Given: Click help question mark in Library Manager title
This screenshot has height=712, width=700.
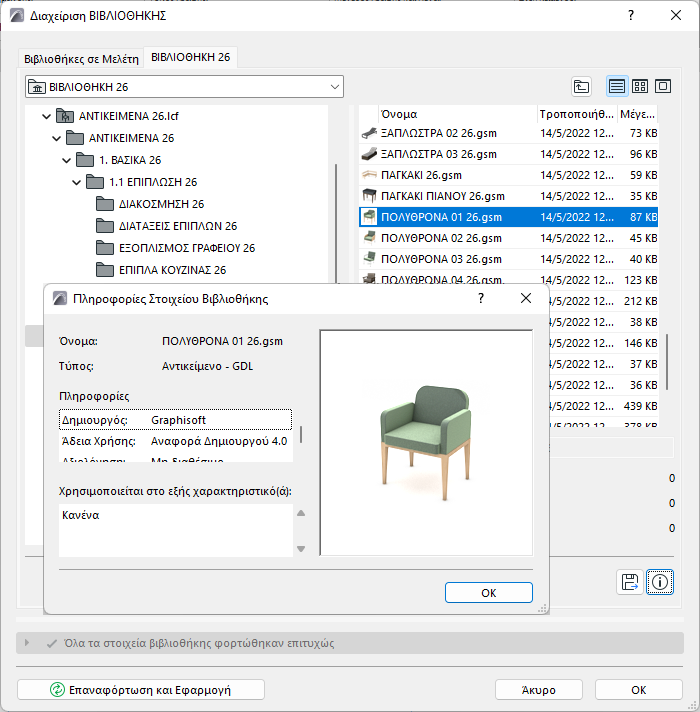Looking at the screenshot, I should [x=631, y=15].
